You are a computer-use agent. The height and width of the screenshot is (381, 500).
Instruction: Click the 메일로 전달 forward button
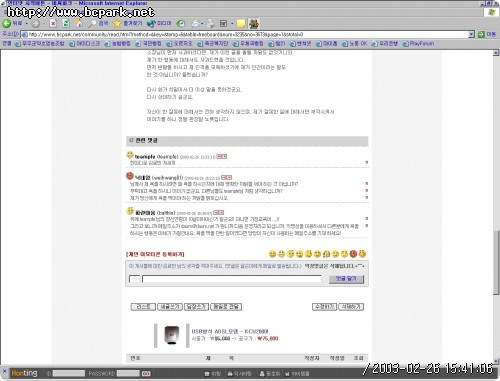[226, 307]
